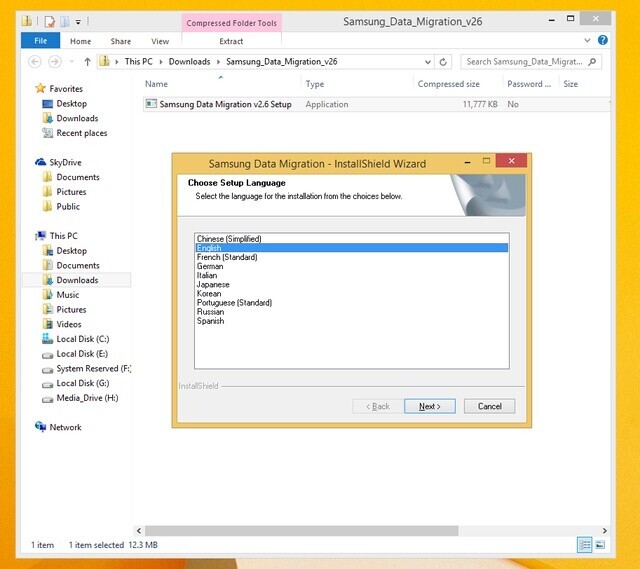640x569 pixels.
Task: Click the search magnifier icon
Action: tap(592, 62)
